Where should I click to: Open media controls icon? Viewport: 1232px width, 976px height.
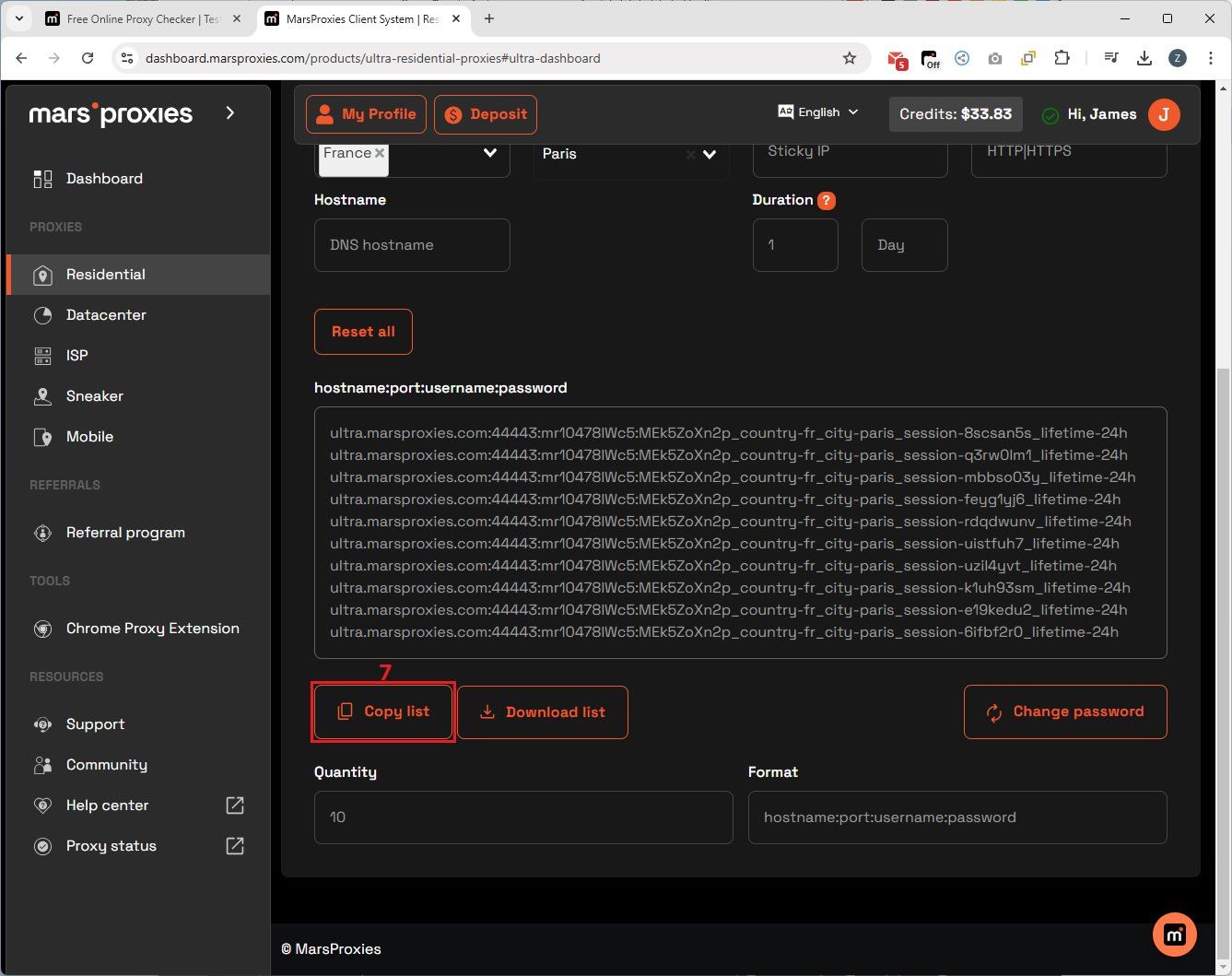(x=1111, y=58)
